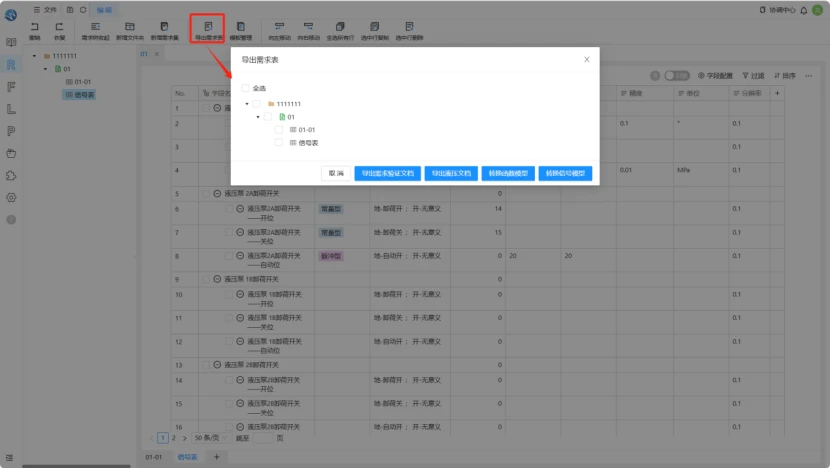Open the settings gear in left sidebar

coord(11,198)
